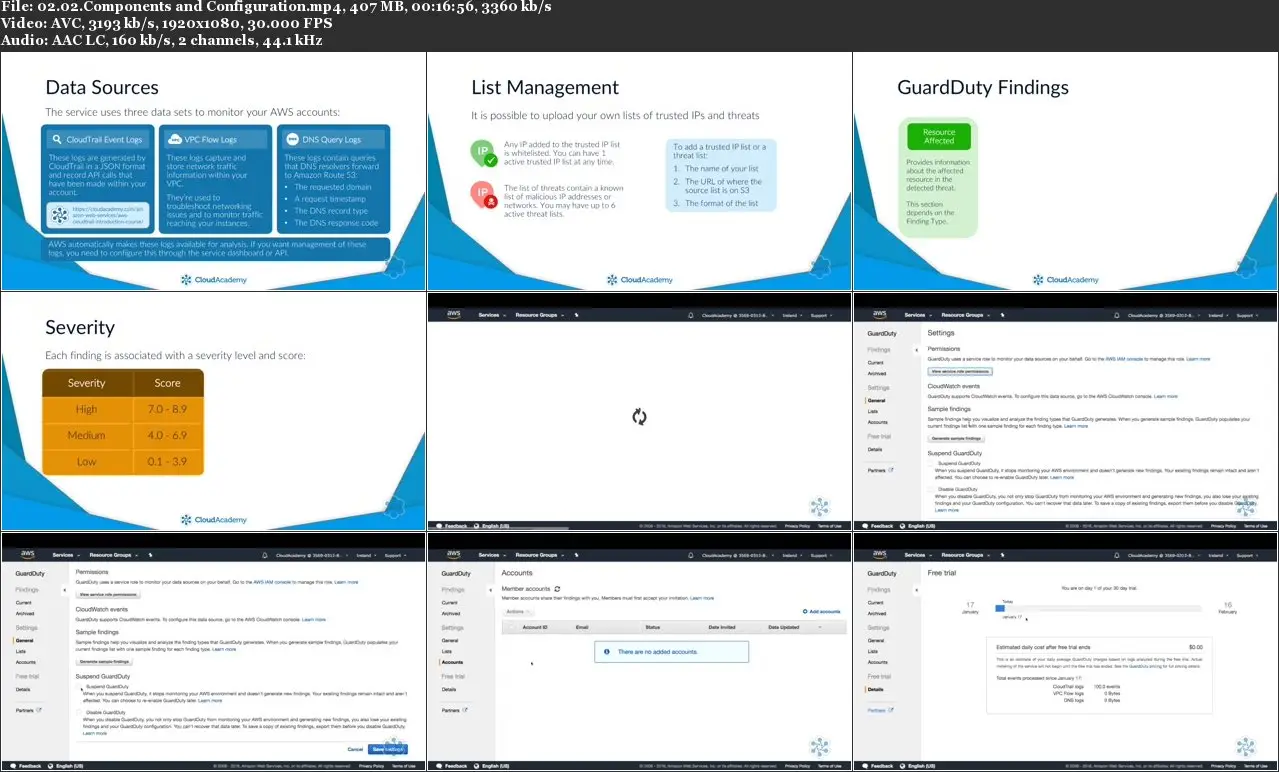The width and height of the screenshot is (1279, 772).
Task: Click the pin icon in Accounts thumbnail
Action: (576, 555)
